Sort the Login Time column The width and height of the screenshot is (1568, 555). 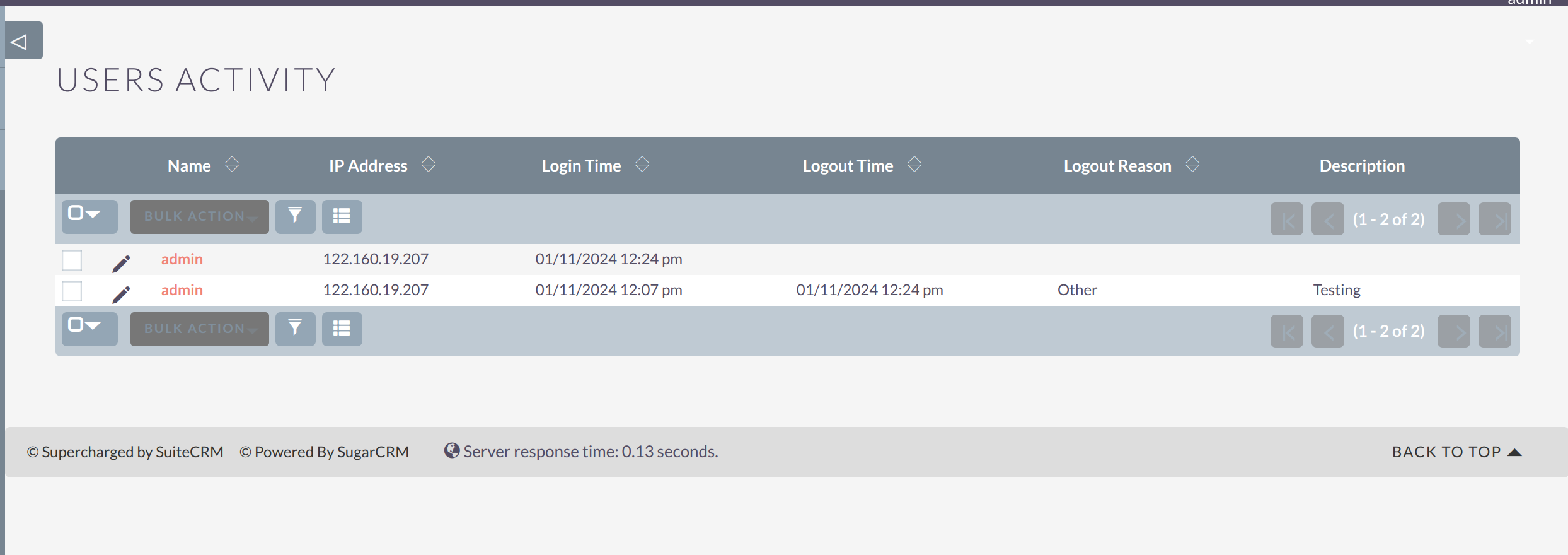[x=642, y=165]
